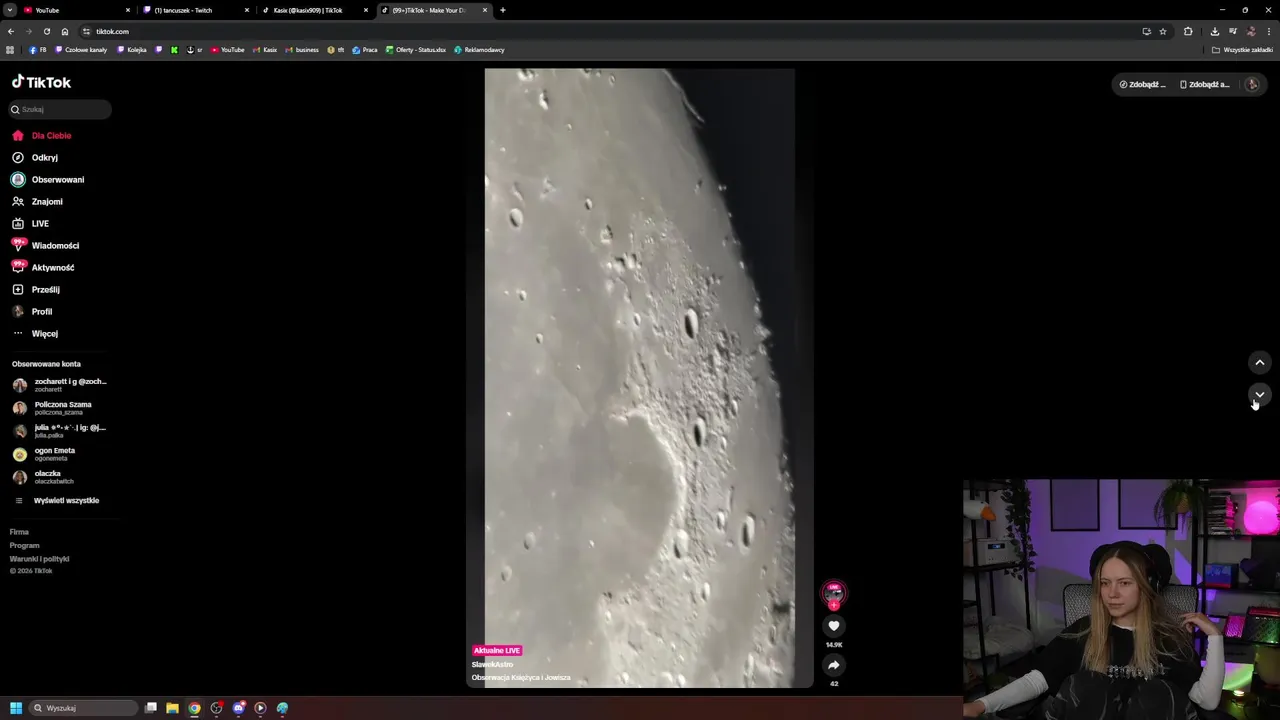Open the Znajomi section
1280x720 pixels.
click(x=38, y=201)
